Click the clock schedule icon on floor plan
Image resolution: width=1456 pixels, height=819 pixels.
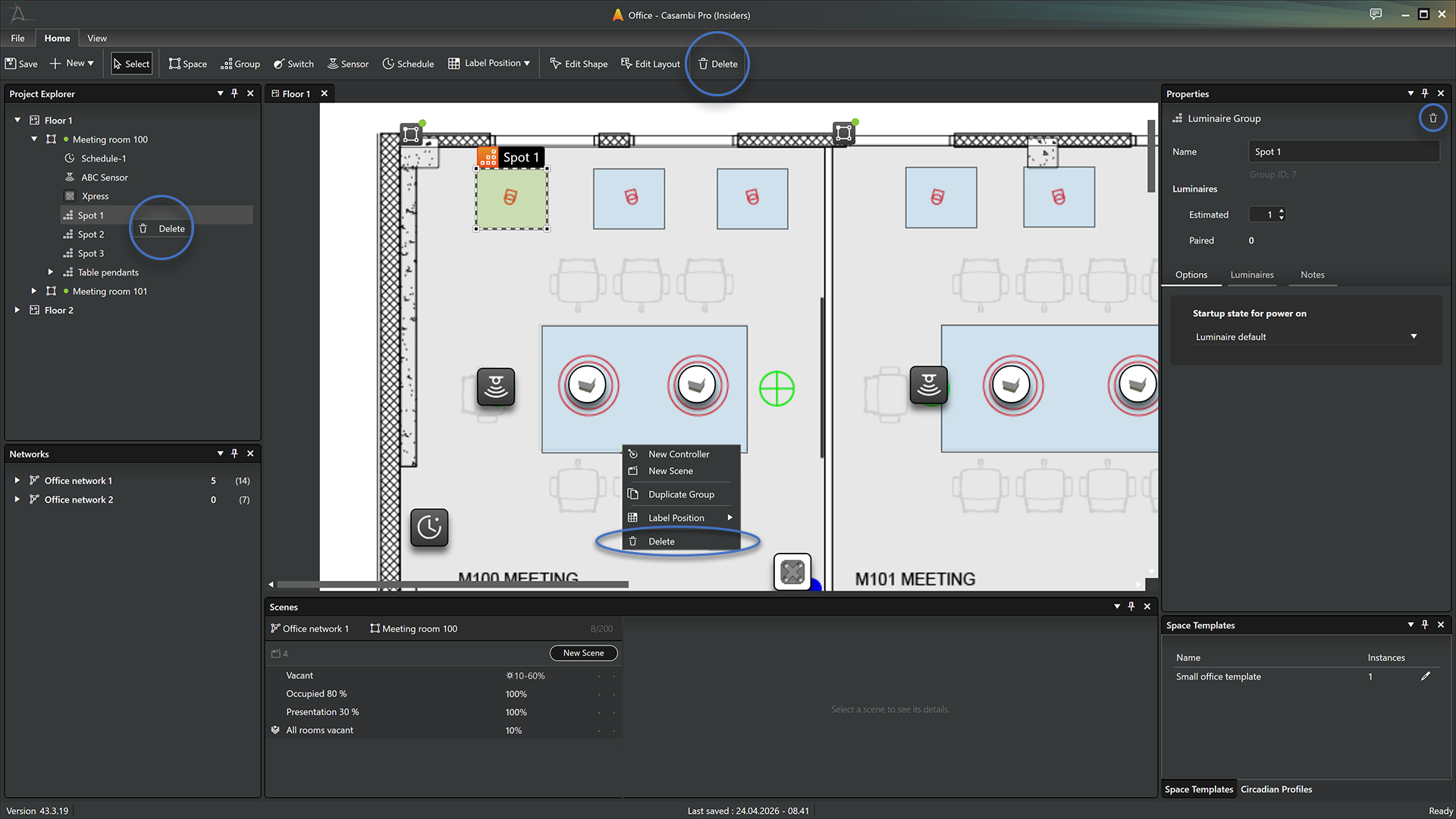coord(429,527)
